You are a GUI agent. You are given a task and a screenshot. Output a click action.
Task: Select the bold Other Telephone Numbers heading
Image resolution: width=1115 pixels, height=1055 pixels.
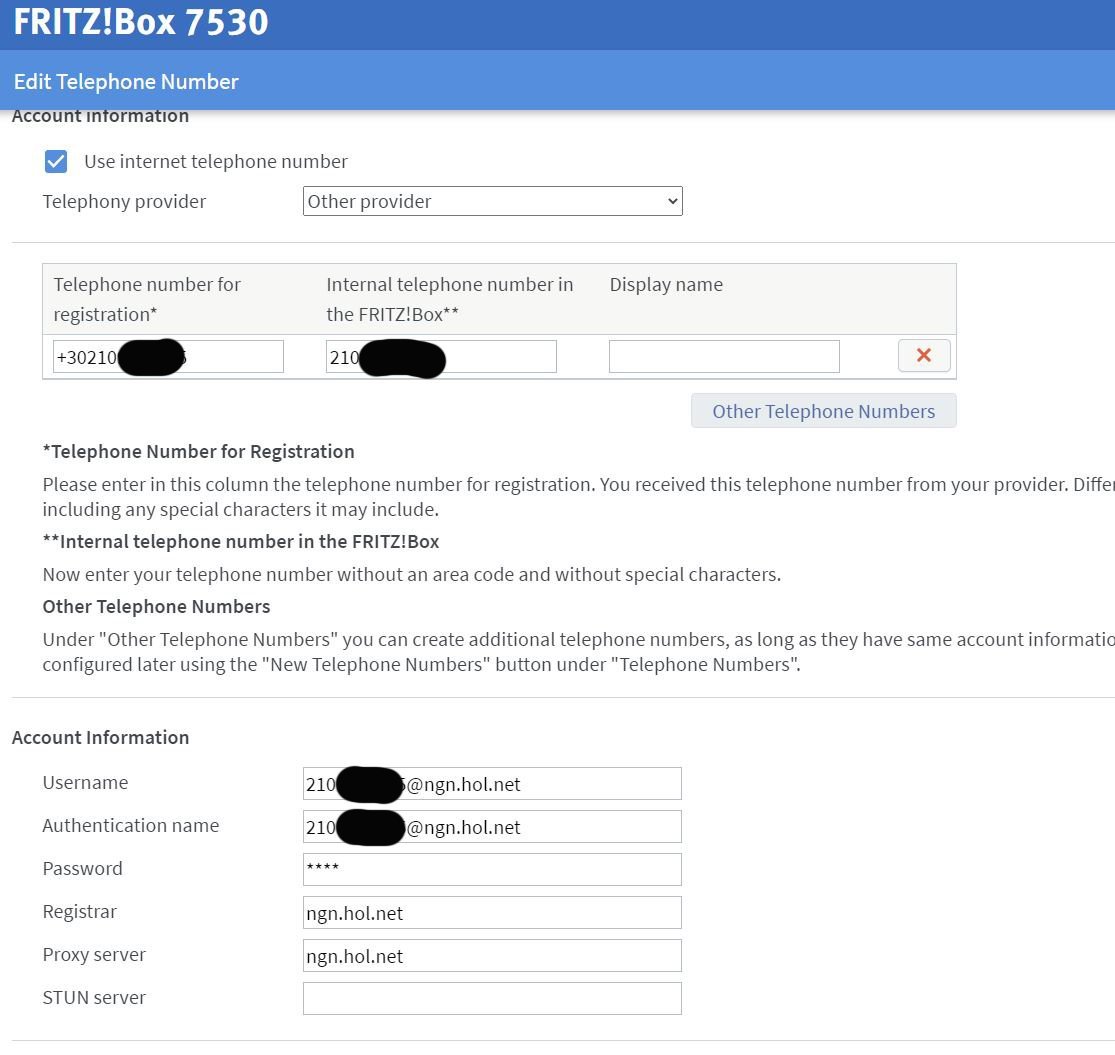156,606
